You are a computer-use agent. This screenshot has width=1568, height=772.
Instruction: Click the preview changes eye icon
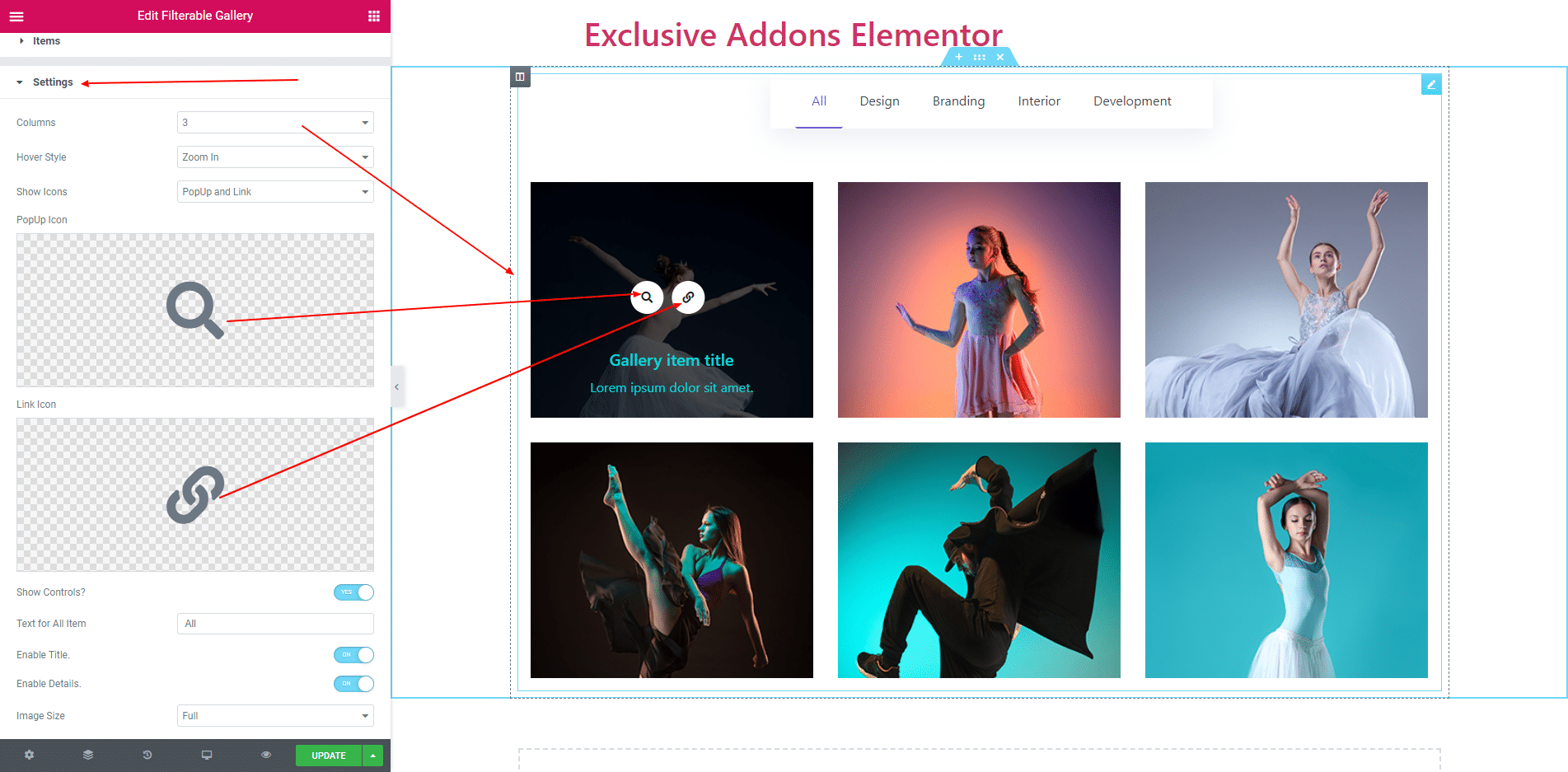point(266,755)
